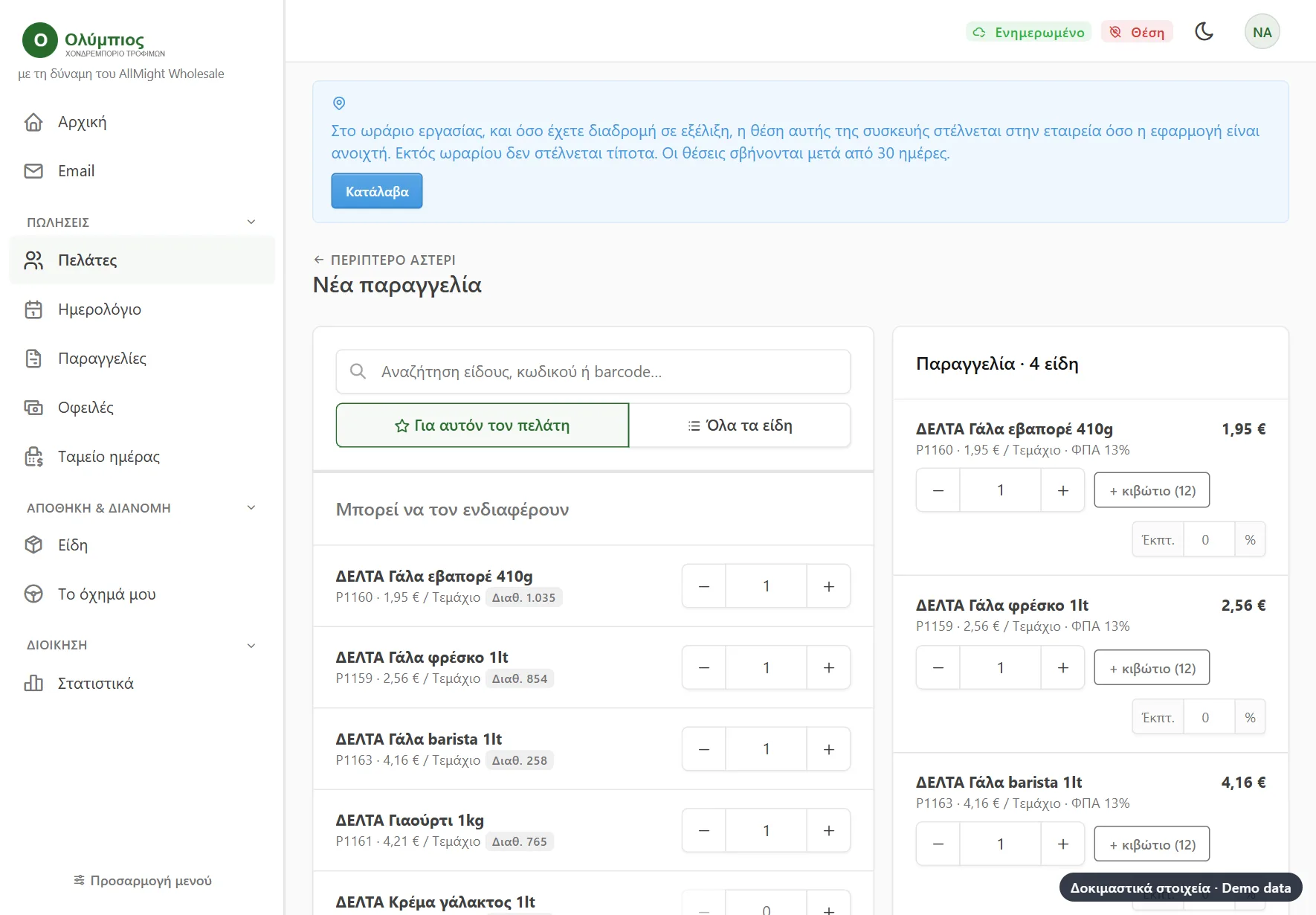Open Στατιστικά statistics page
1316x915 pixels.
(142, 684)
